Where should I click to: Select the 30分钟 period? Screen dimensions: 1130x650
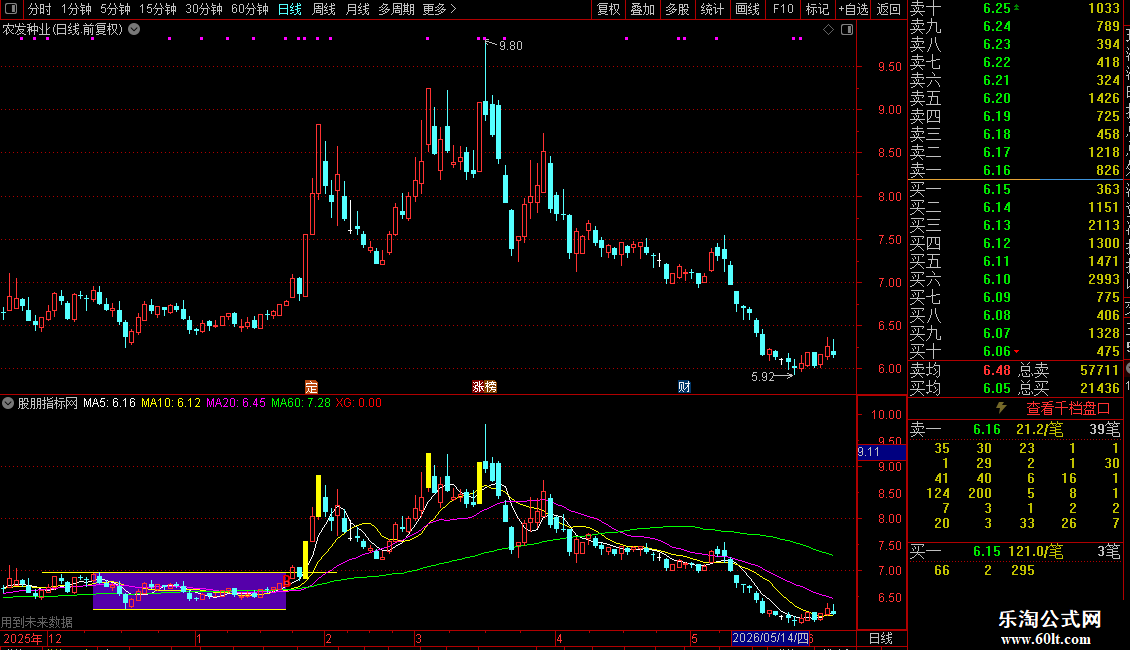[203, 9]
